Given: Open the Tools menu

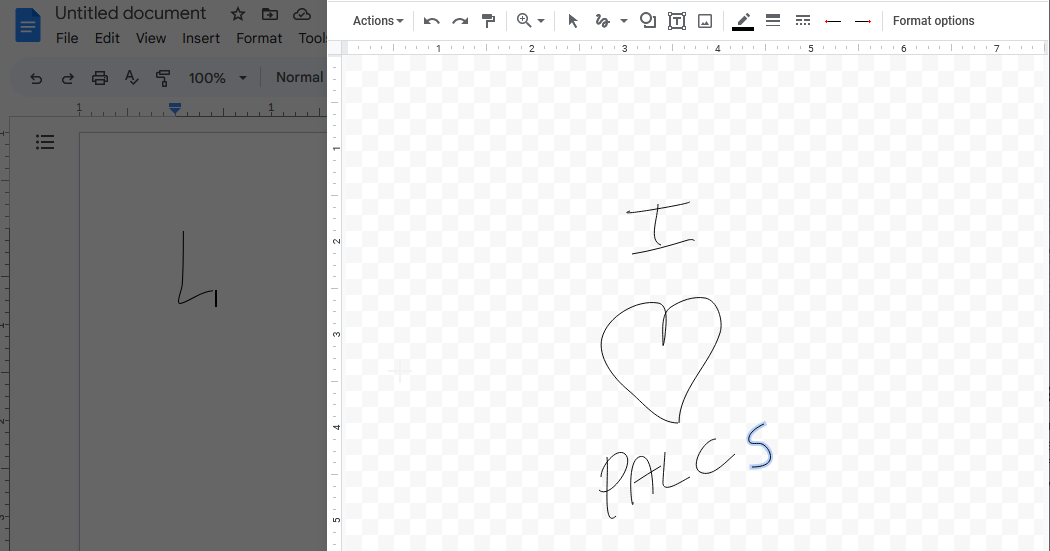Looking at the screenshot, I should (x=312, y=38).
